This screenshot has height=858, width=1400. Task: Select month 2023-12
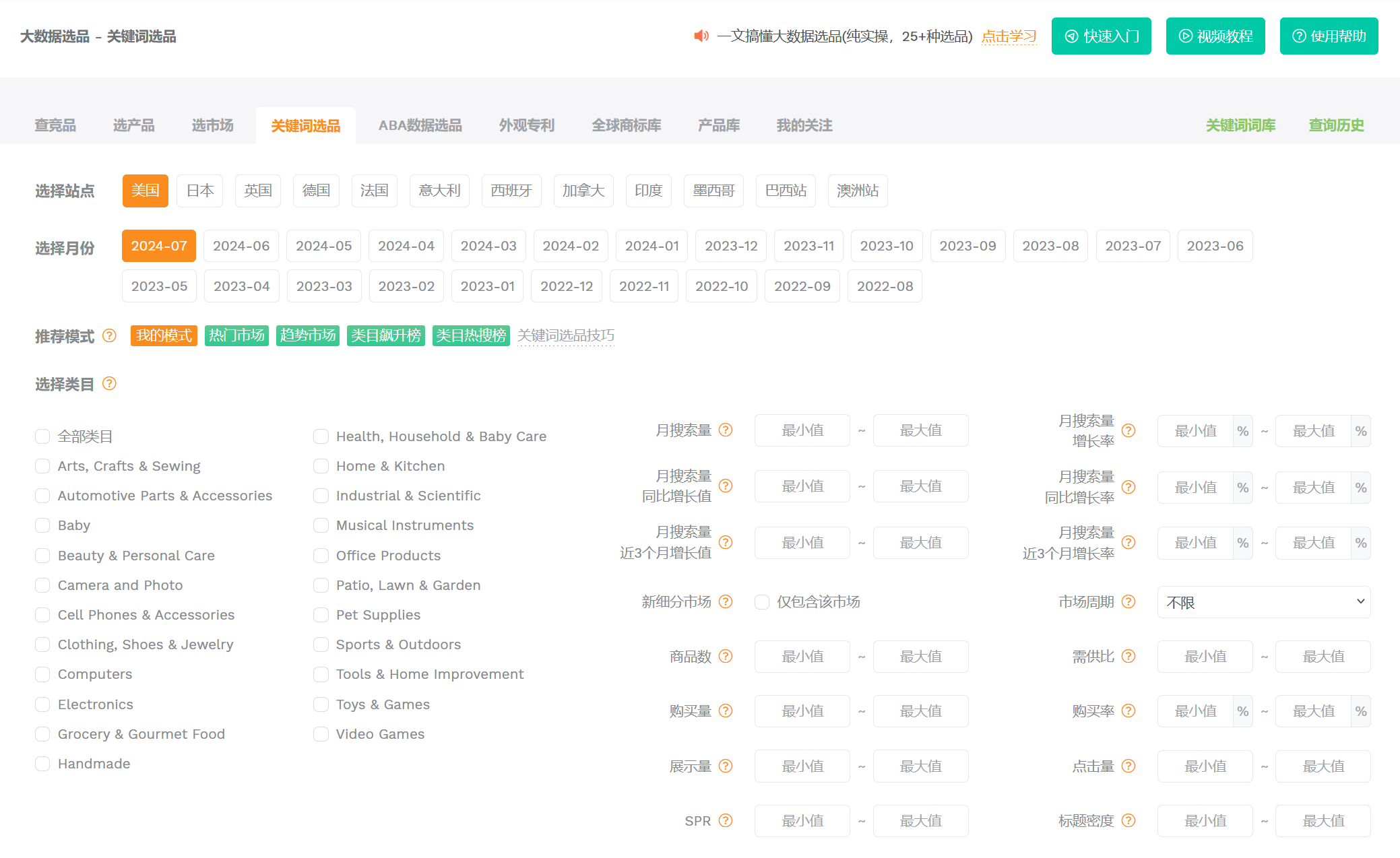pos(731,246)
